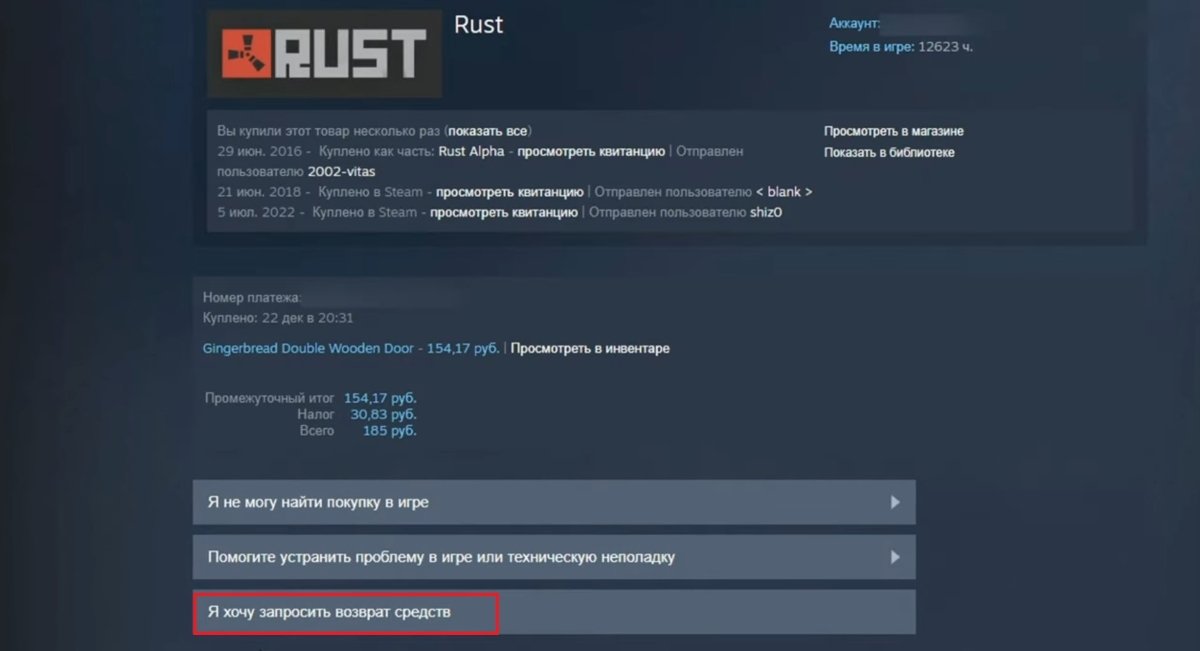Screen dimensions: 1200x651
Task: Click 'показать все' purchases link
Action: point(489,131)
